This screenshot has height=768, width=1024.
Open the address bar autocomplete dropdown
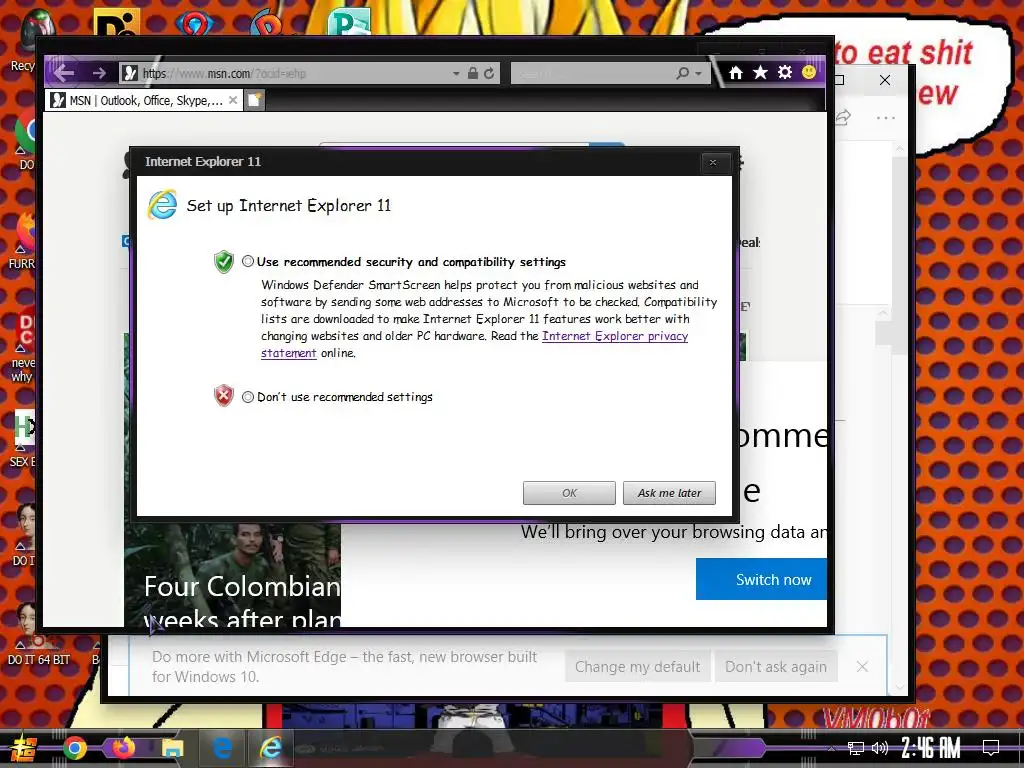pos(456,73)
